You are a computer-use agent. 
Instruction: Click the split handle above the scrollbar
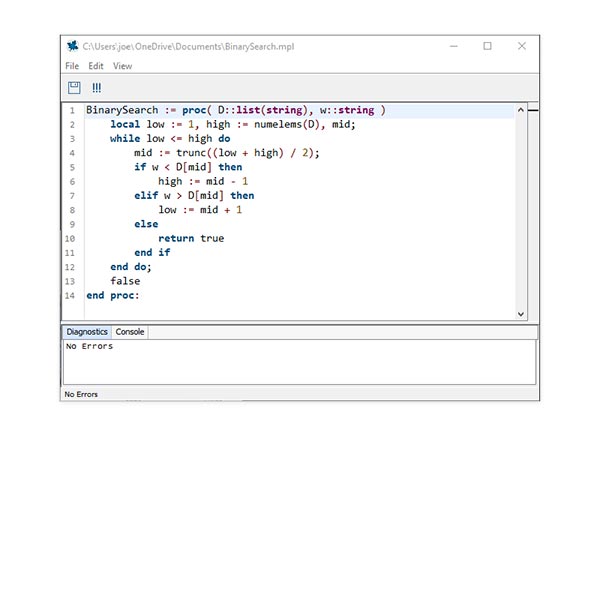pos(532,108)
